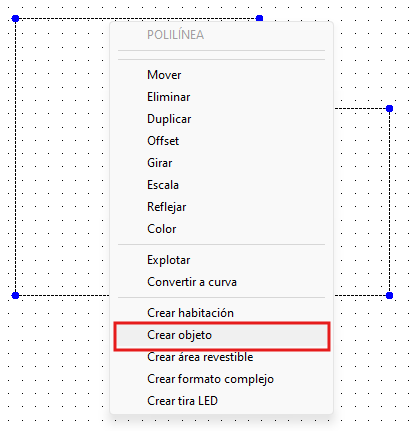Click Crear habitación
This screenshot has height=431, width=412.
(x=221, y=313)
